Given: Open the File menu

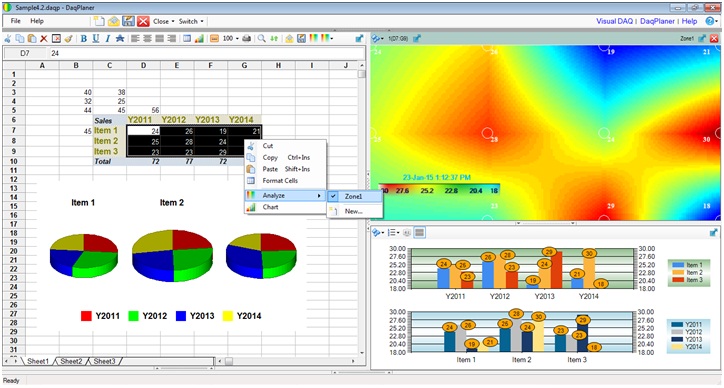Looking at the screenshot, I should (x=16, y=21).
